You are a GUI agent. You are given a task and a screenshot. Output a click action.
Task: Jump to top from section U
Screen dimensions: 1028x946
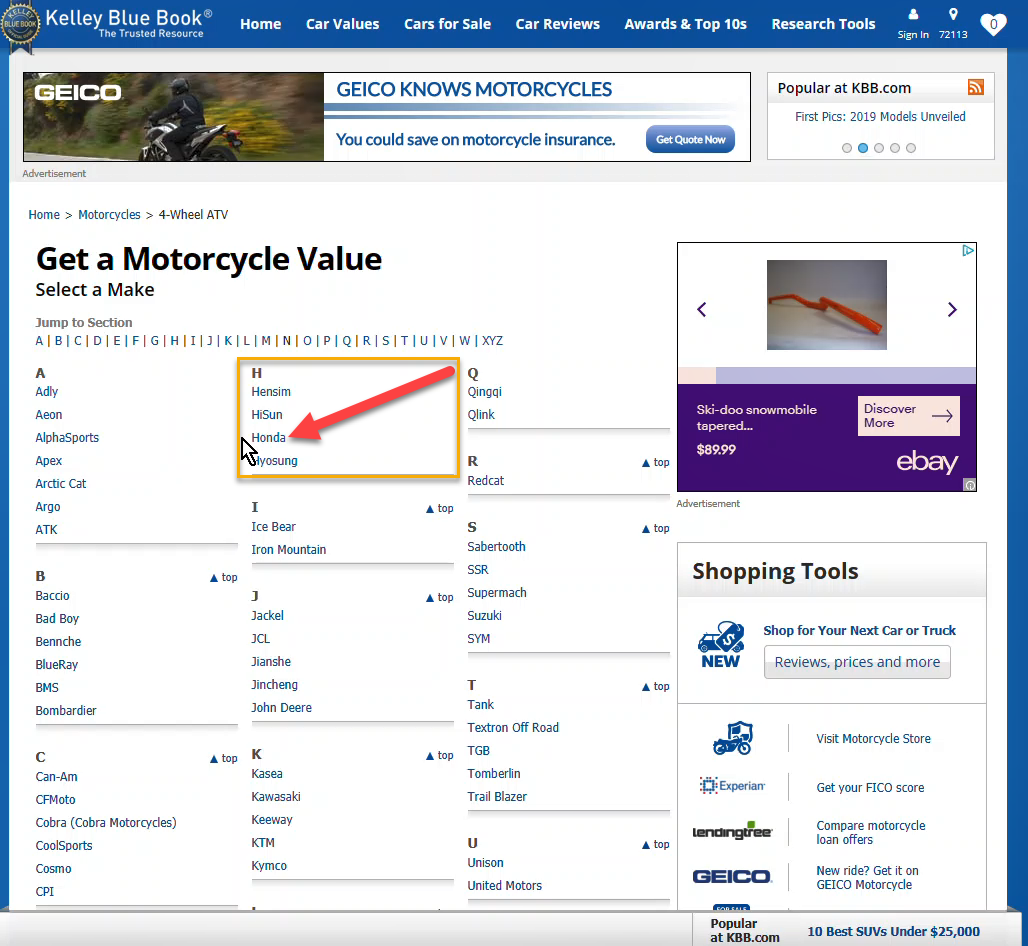pyautogui.click(x=656, y=844)
